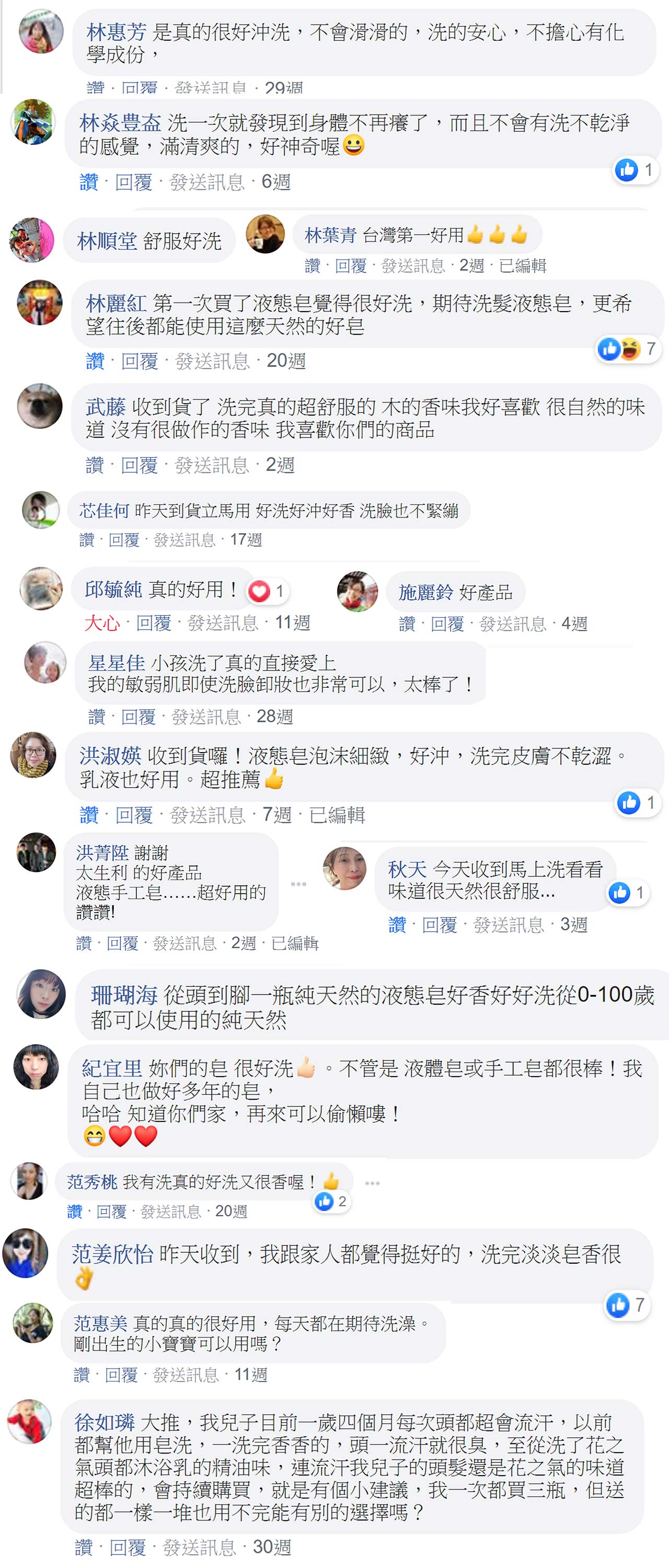Click the heart reaction icon on 邱毓純's comment

click(259, 591)
